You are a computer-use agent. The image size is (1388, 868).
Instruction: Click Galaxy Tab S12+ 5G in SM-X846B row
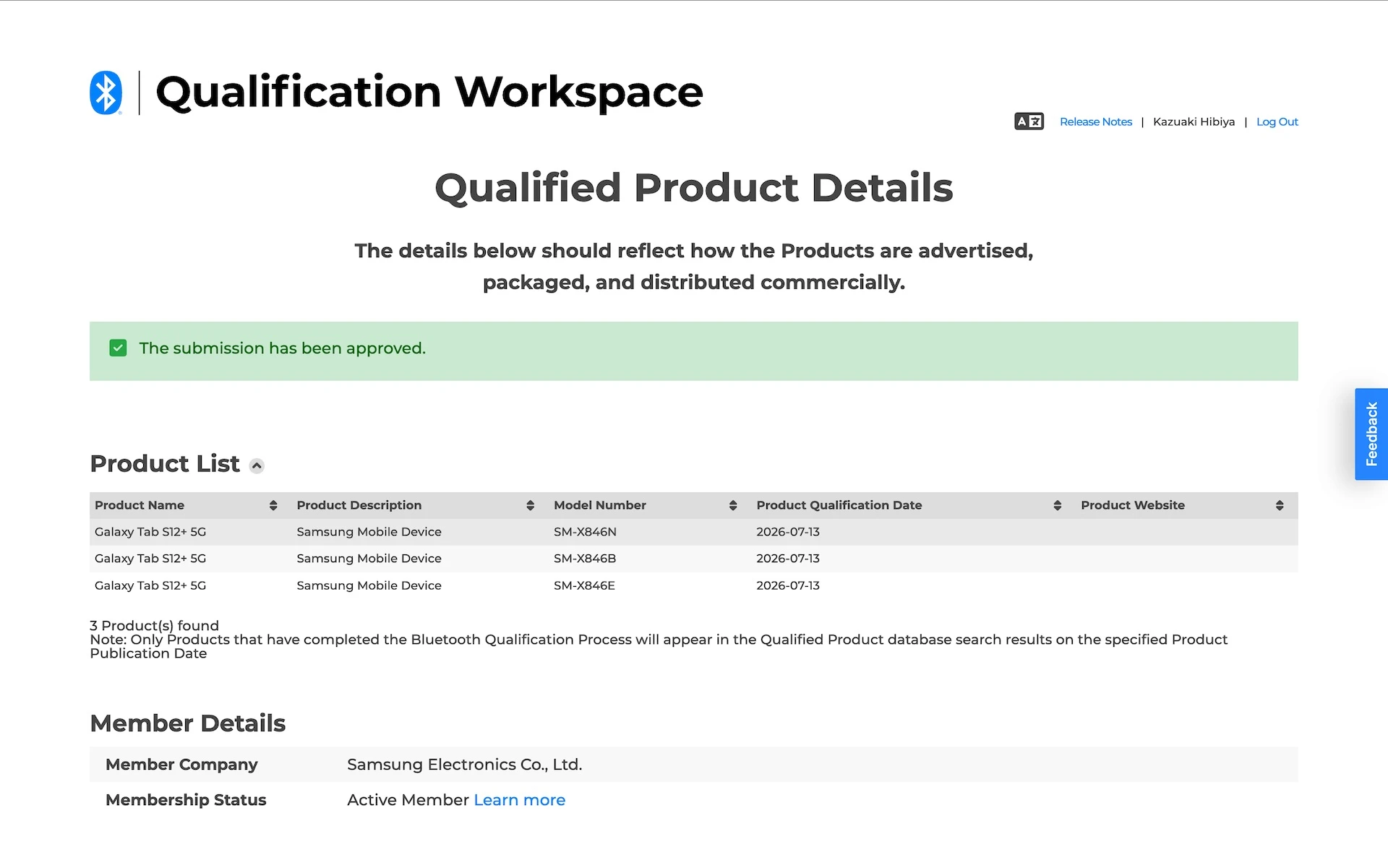[150, 559]
